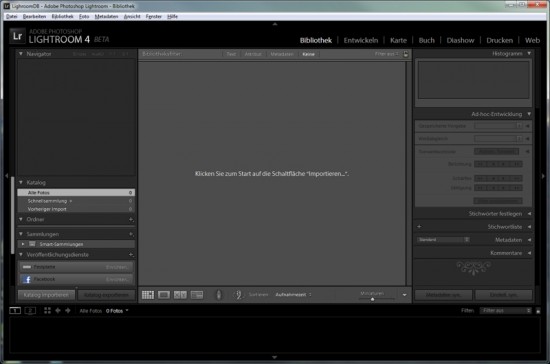550x364 pixels.
Task: Collapse the Katalog panel
Action: pos(21,182)
